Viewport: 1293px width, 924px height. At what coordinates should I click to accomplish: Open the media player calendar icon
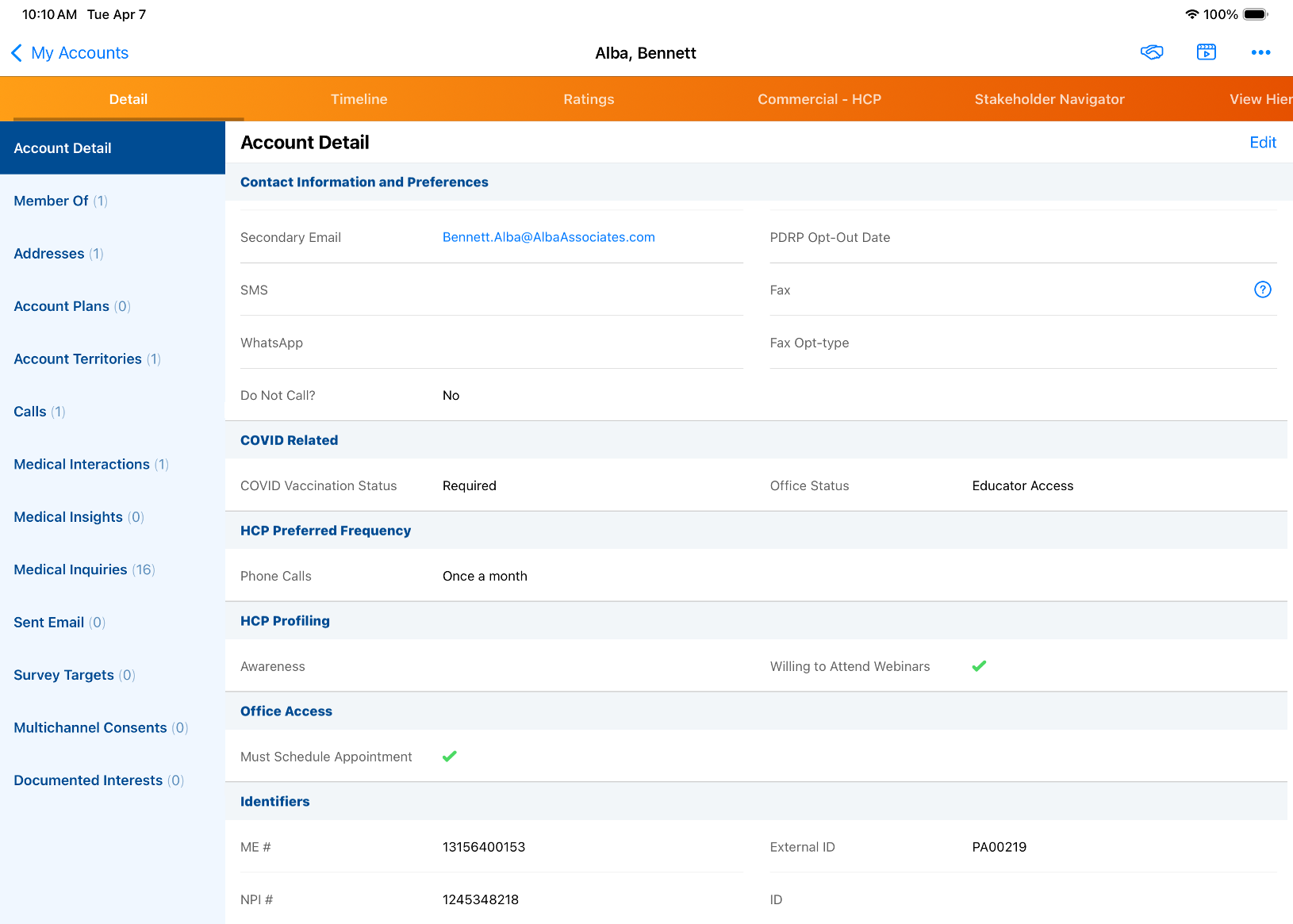click(1206, 52)
